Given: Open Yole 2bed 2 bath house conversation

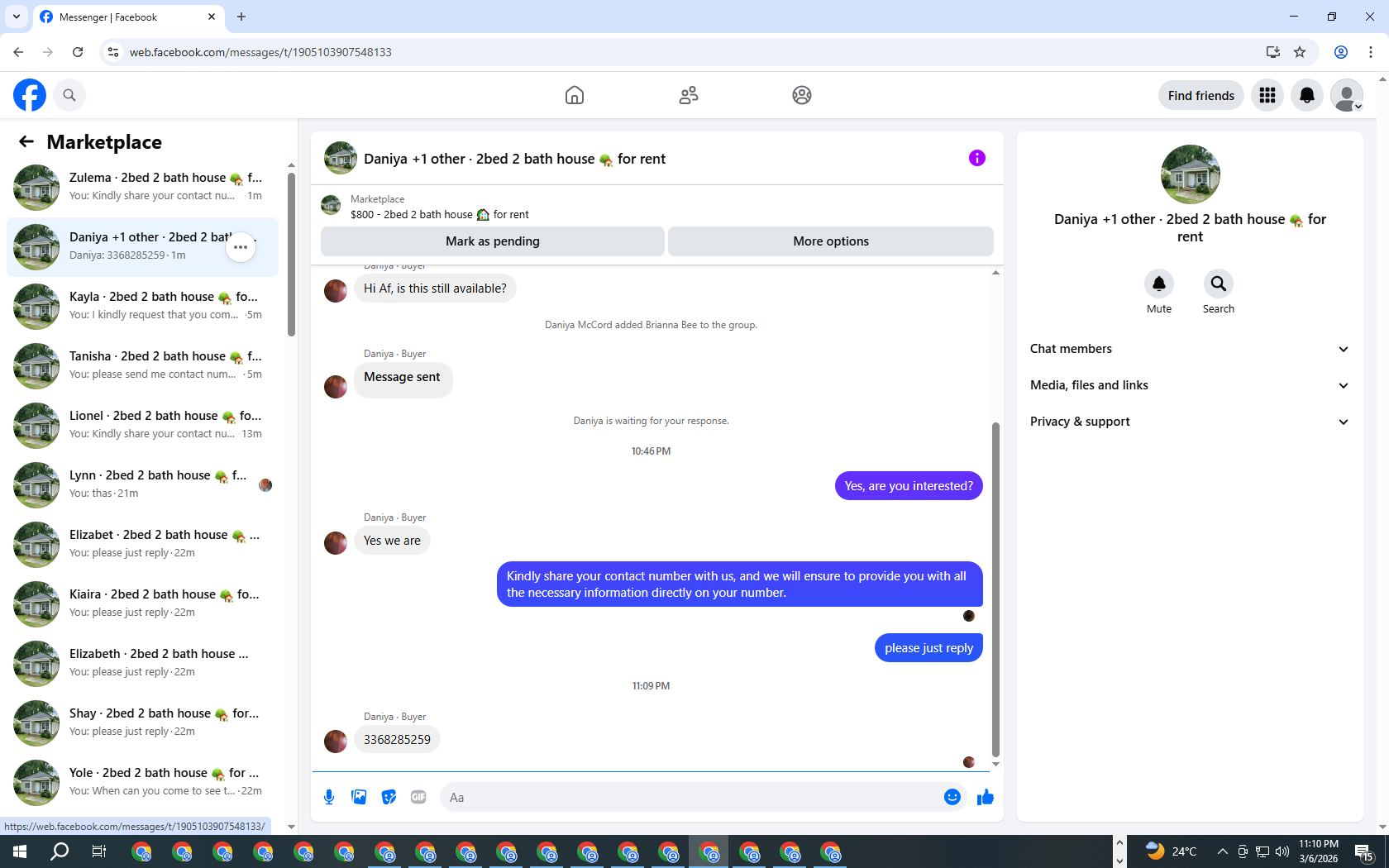Looking at the screenshot, I should pyautogui.click(x=142, y=783).
